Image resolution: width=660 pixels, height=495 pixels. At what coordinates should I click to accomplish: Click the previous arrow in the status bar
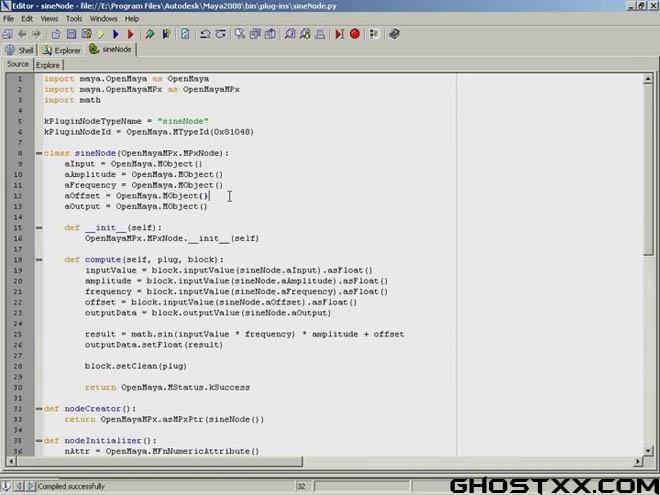[19, 486]
